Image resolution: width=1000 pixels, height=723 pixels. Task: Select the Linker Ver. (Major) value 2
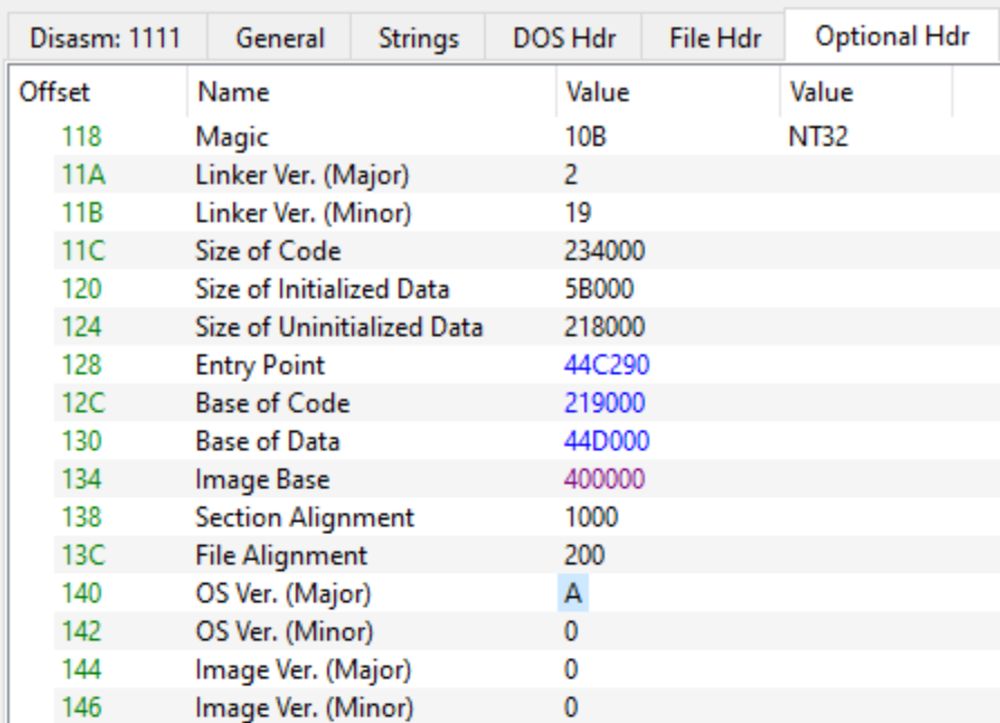point(571,175)
